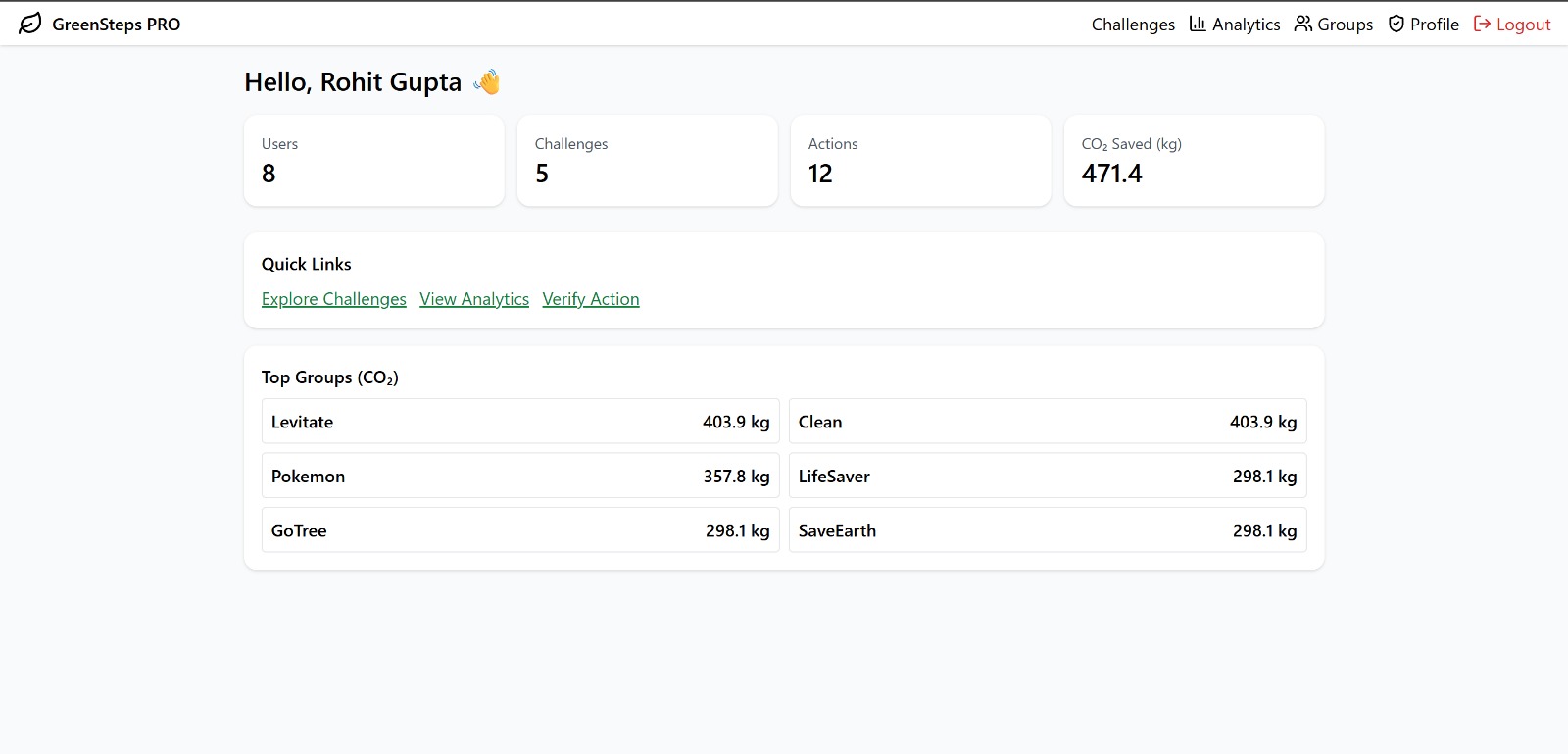Open the View Analytics quick link
The height and width of the screenshot is (754, 1568).
(474, 299)
